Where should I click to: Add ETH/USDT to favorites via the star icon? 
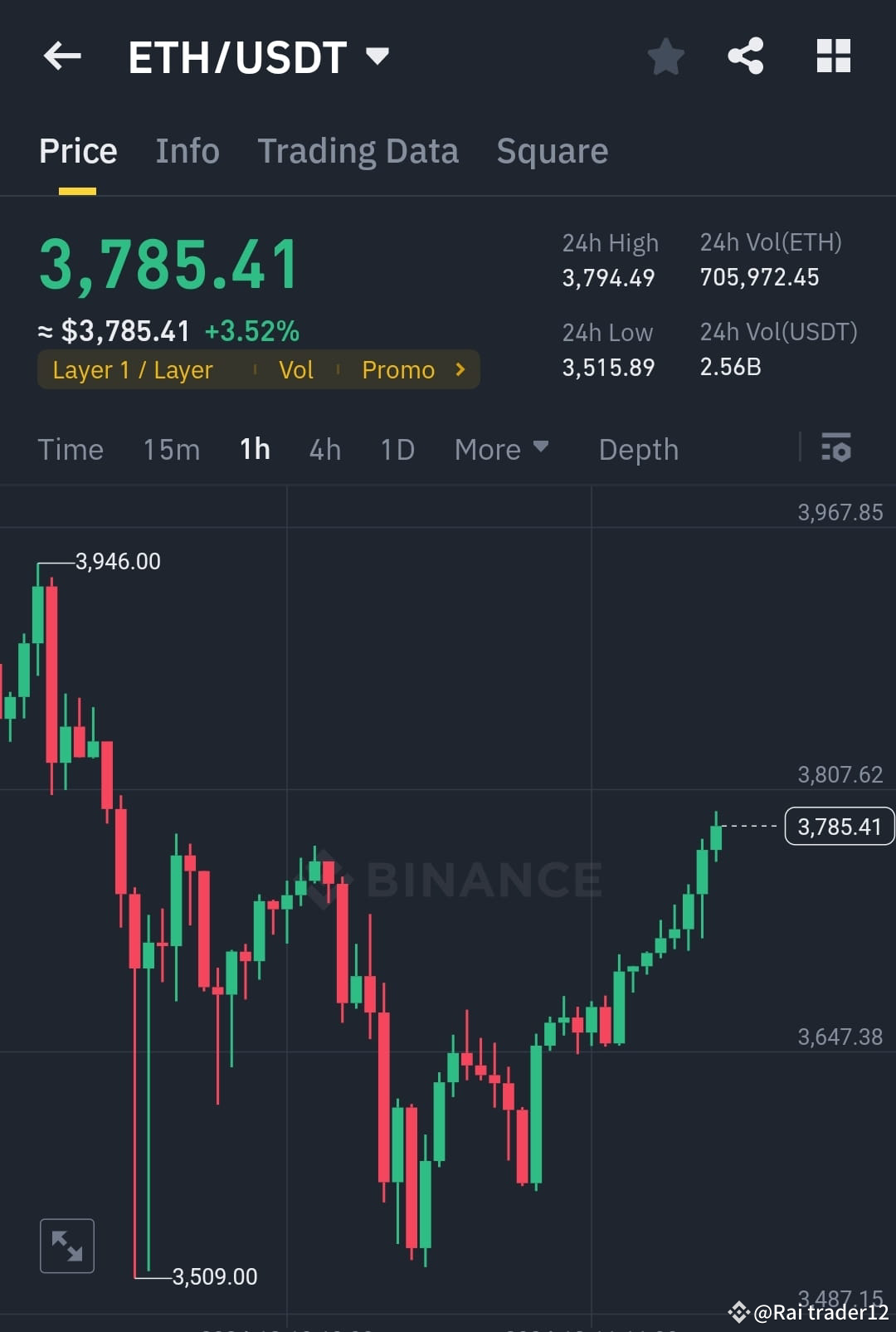tap(665, 56)
